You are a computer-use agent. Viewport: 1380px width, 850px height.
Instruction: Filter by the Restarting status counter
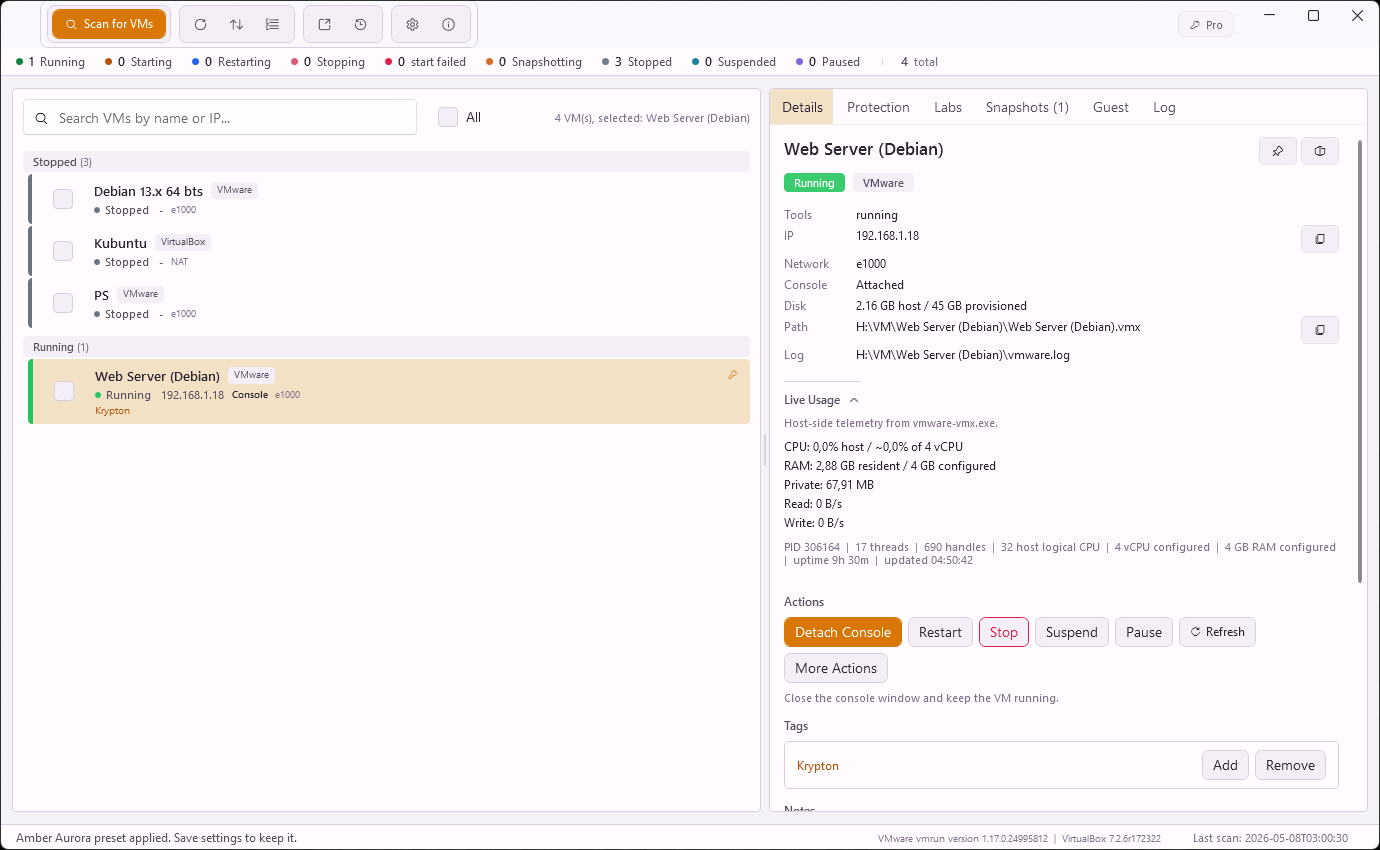click(x=231, y=62)
